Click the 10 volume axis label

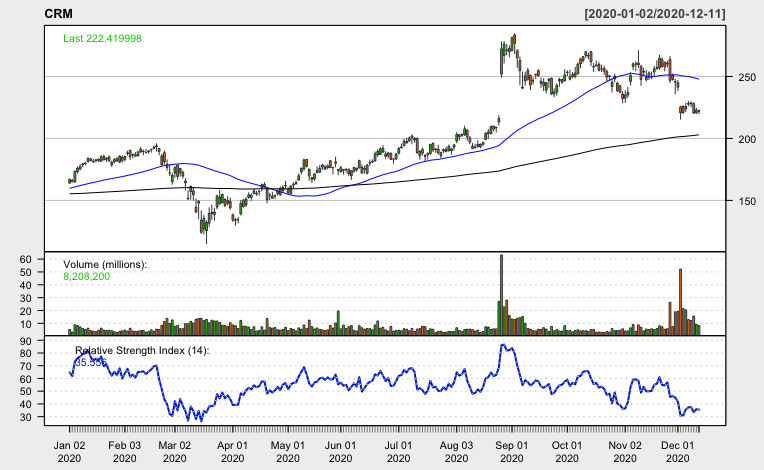26,324
